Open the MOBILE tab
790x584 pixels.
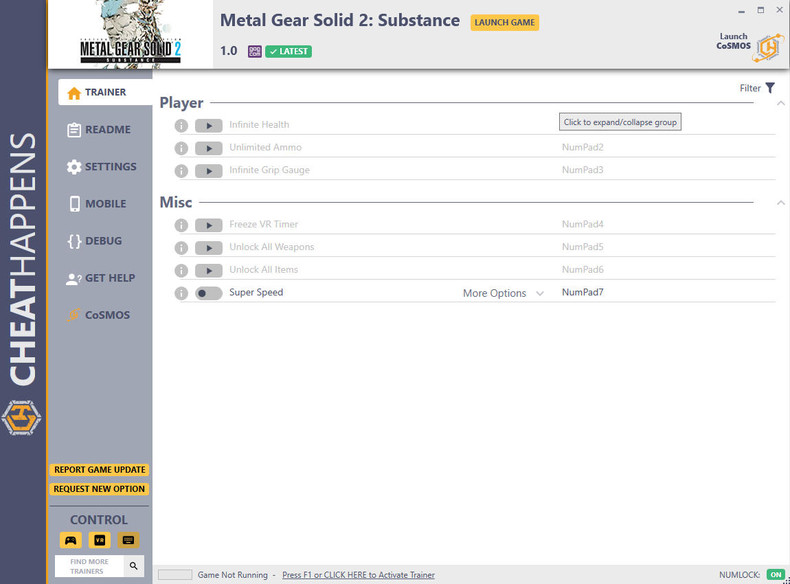(97, 204)
